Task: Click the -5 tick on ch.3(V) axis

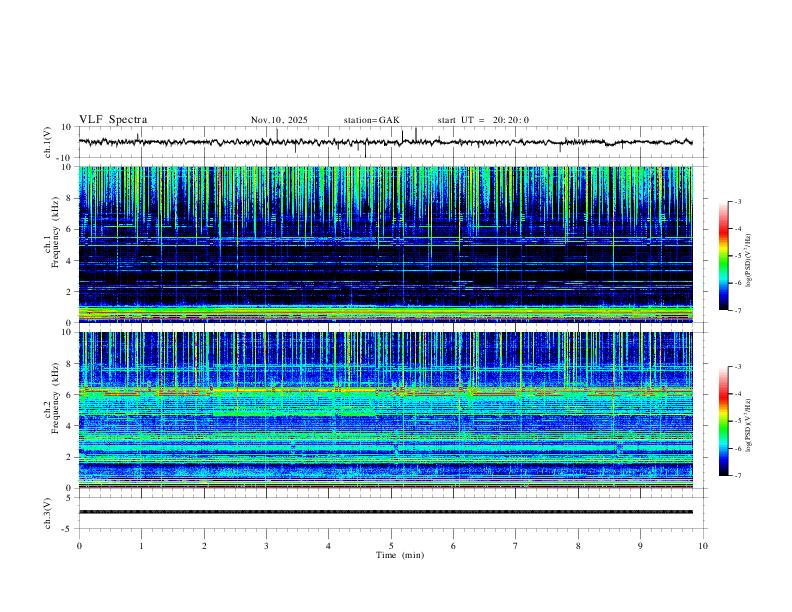Action: tap(68, 529)
